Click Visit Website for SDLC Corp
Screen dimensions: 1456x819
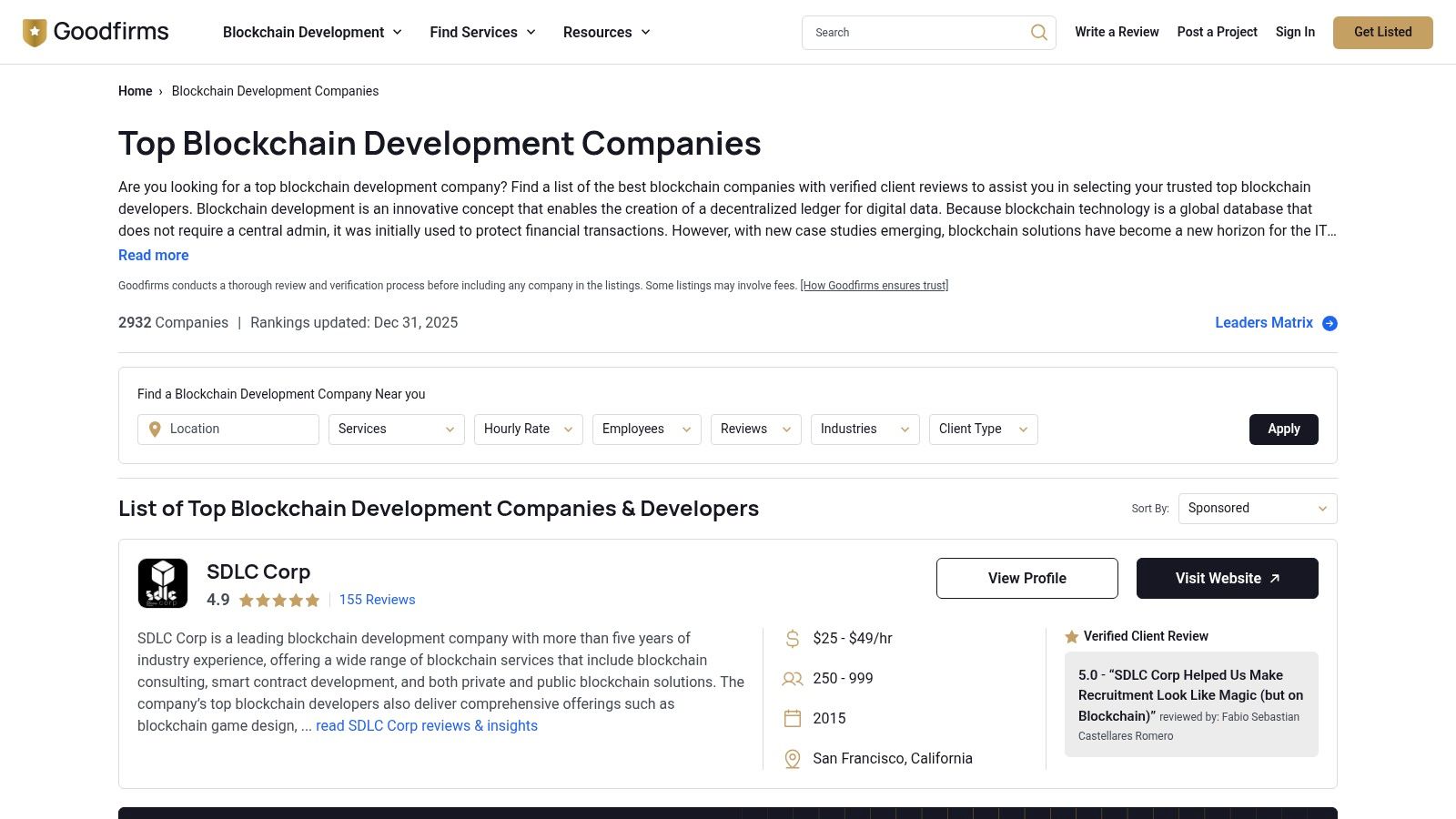[1228, 579]
